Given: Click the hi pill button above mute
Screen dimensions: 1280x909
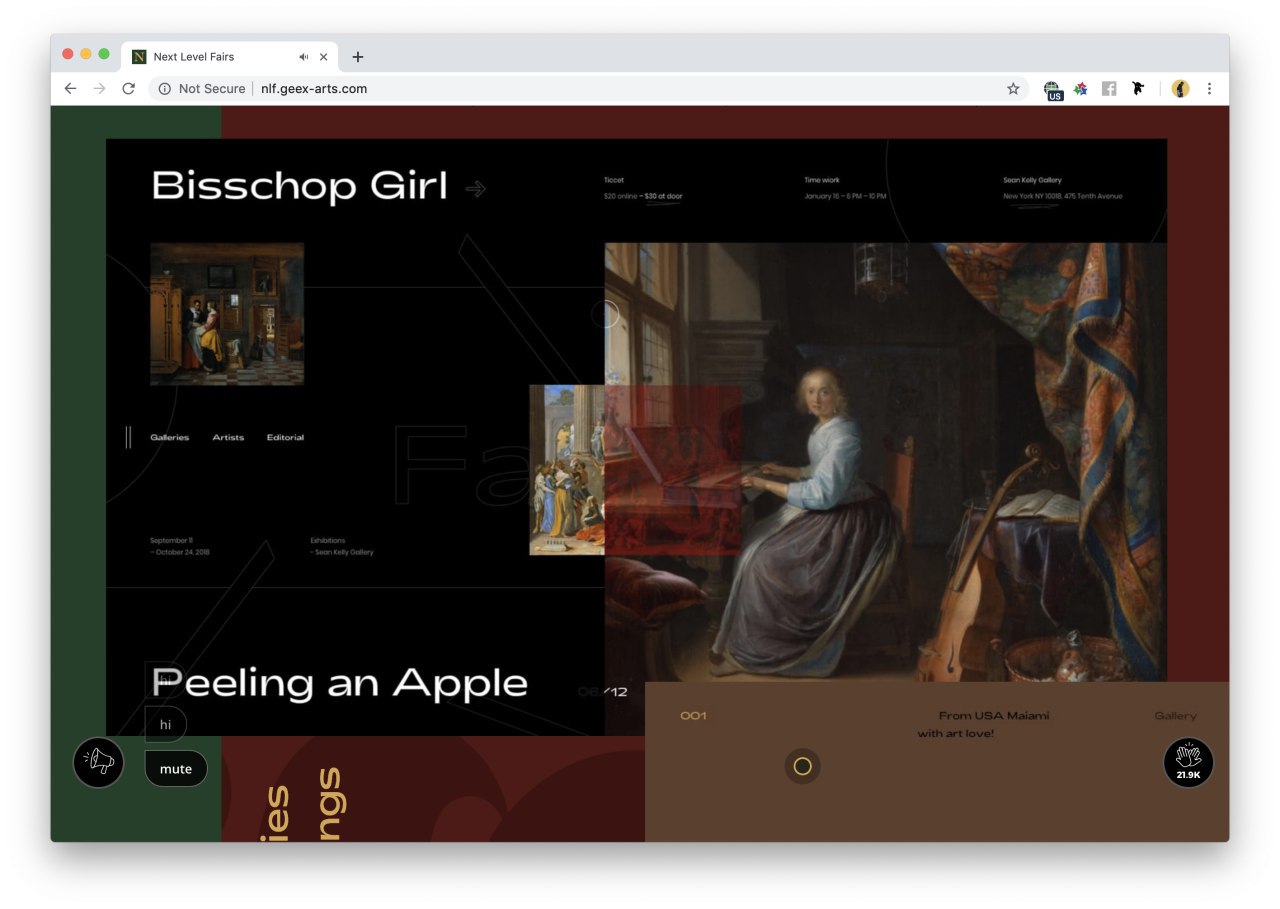Looking at the screenshot, I should [166, 725].
